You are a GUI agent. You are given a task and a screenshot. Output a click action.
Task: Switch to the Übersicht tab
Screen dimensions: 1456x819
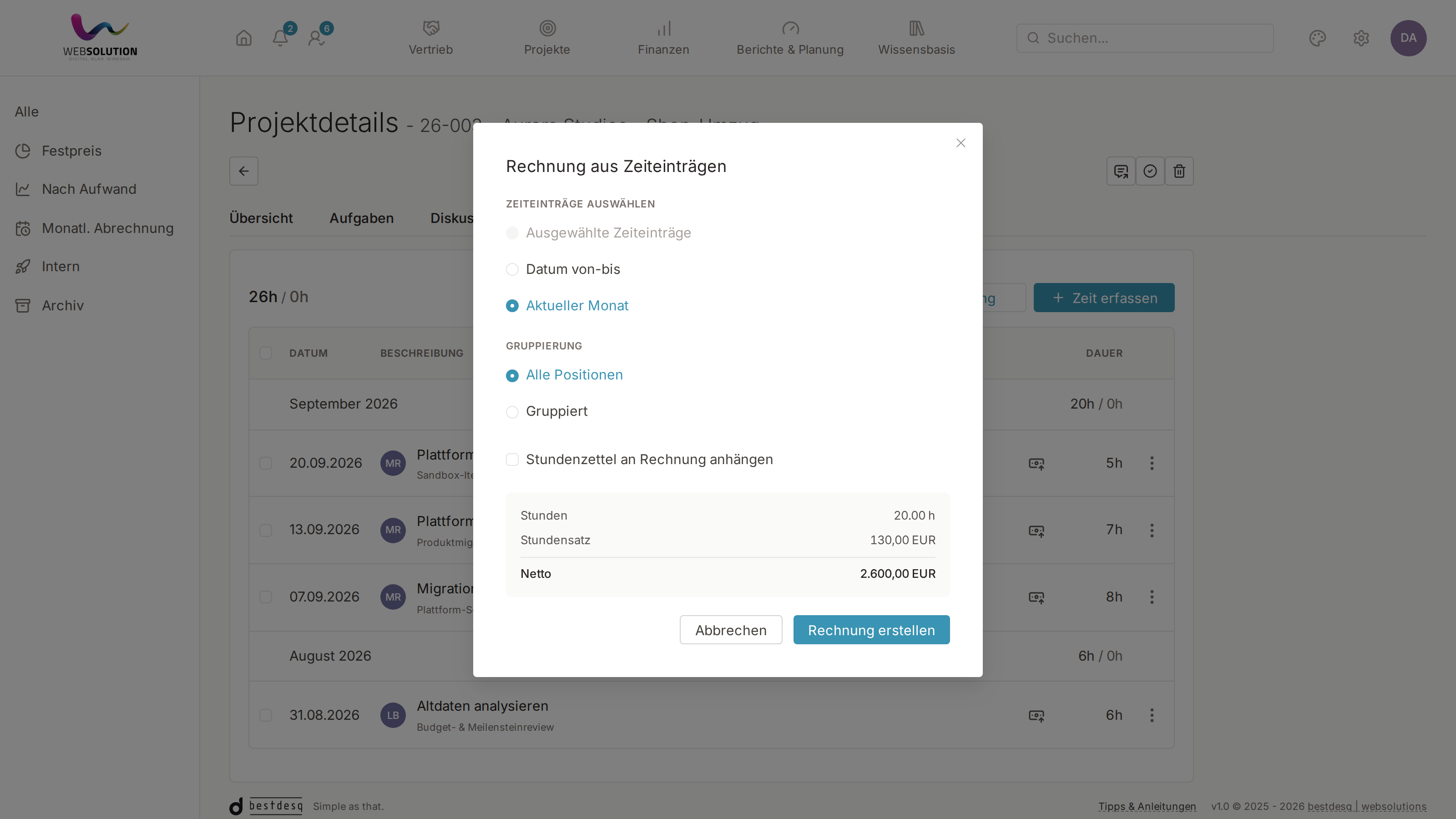pos(261,218)
